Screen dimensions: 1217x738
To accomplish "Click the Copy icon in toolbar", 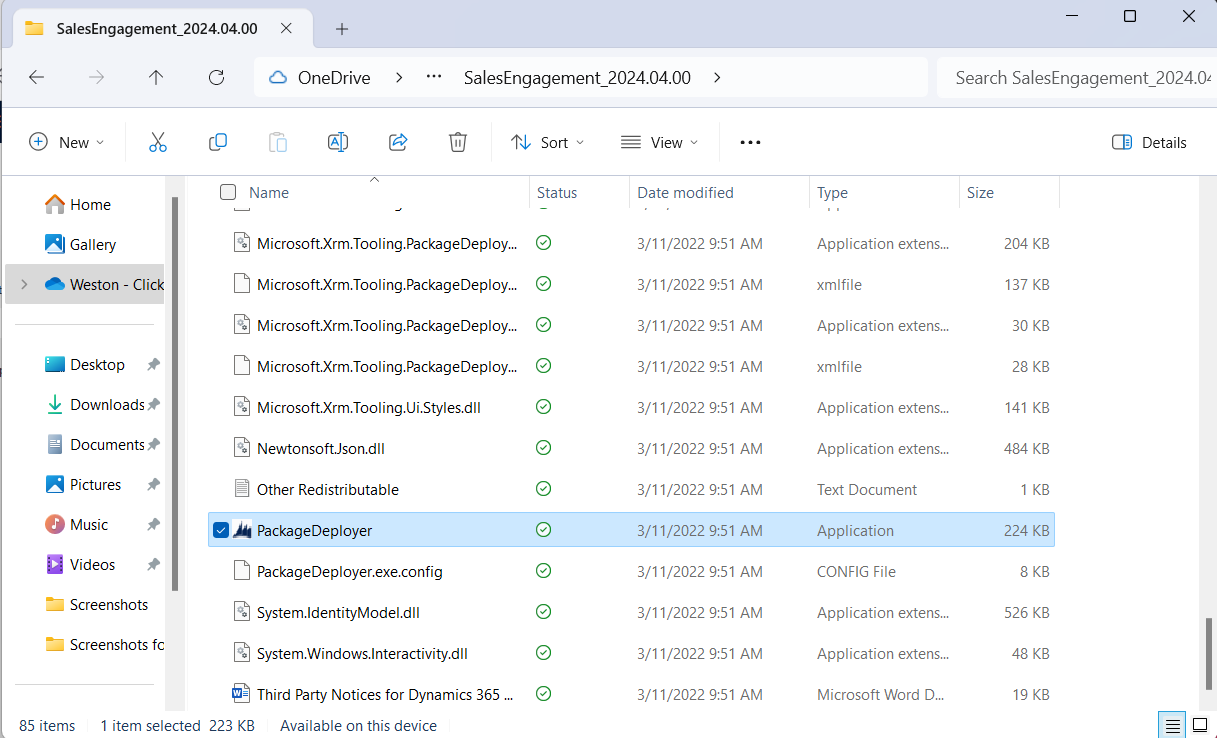I will pyautogui.click(x=218, y=142).
